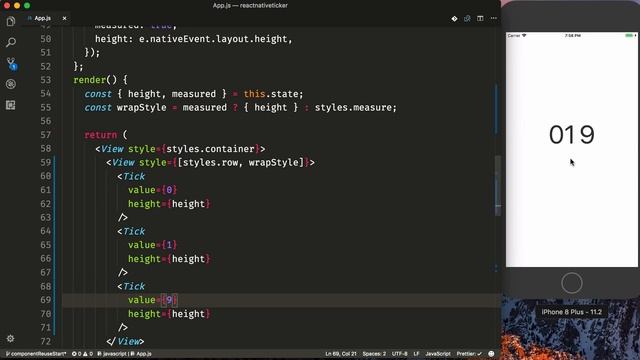Change end of line via LF item

(x=416, y=354)
